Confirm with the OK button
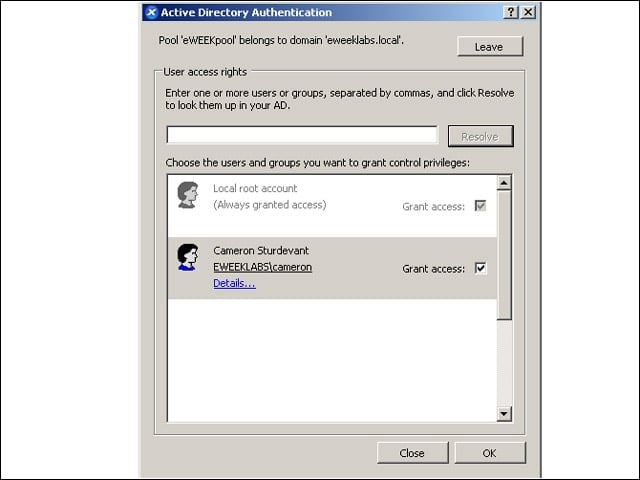Viewport: 640px width, 480px height. [x=490, y=453]
